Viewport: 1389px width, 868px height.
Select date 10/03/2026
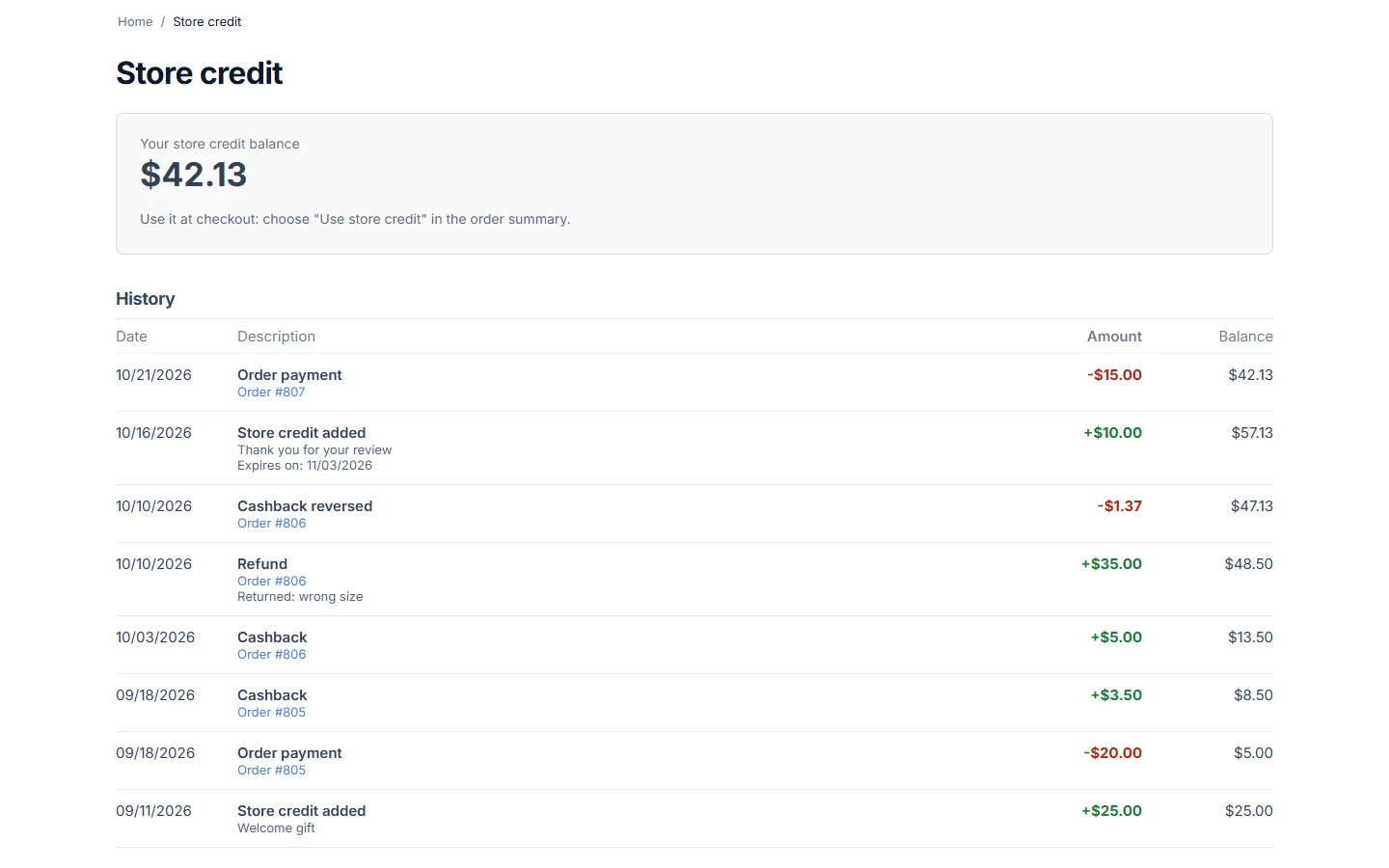pyautogui.click(x=155, y=637)
